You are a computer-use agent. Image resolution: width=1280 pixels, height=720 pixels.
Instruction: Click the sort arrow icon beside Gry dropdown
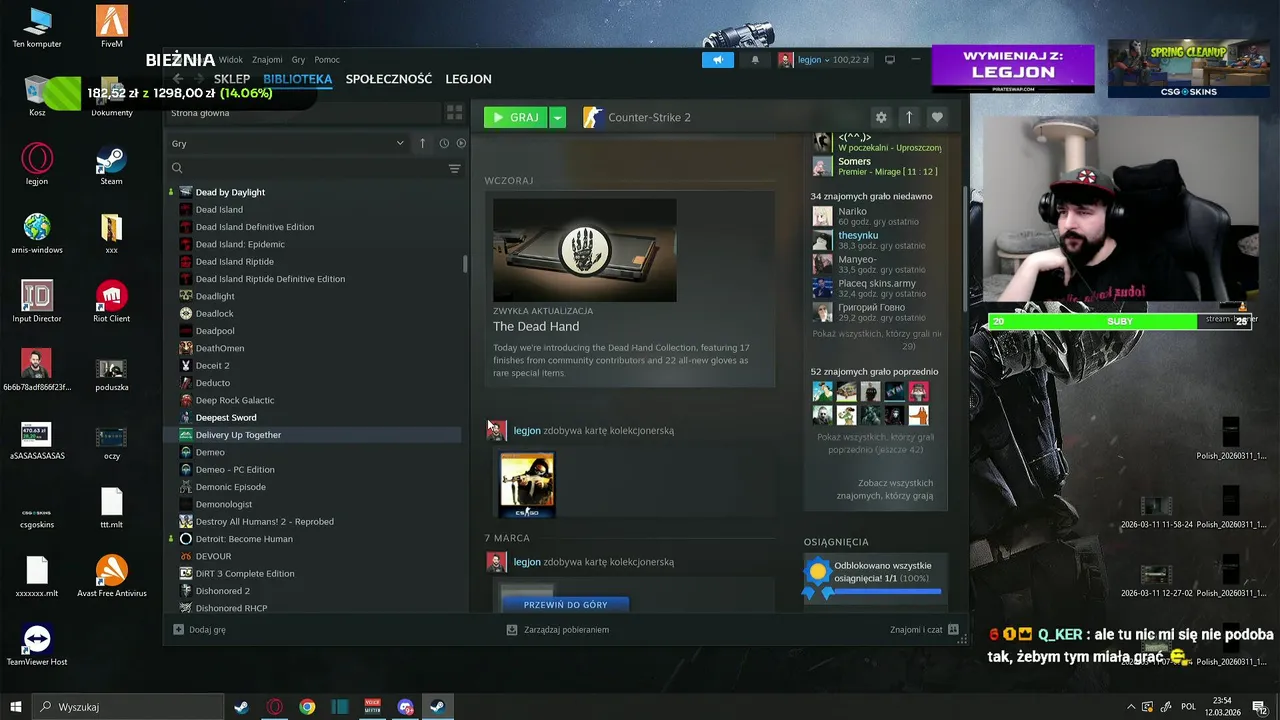(x=422, y=143)
